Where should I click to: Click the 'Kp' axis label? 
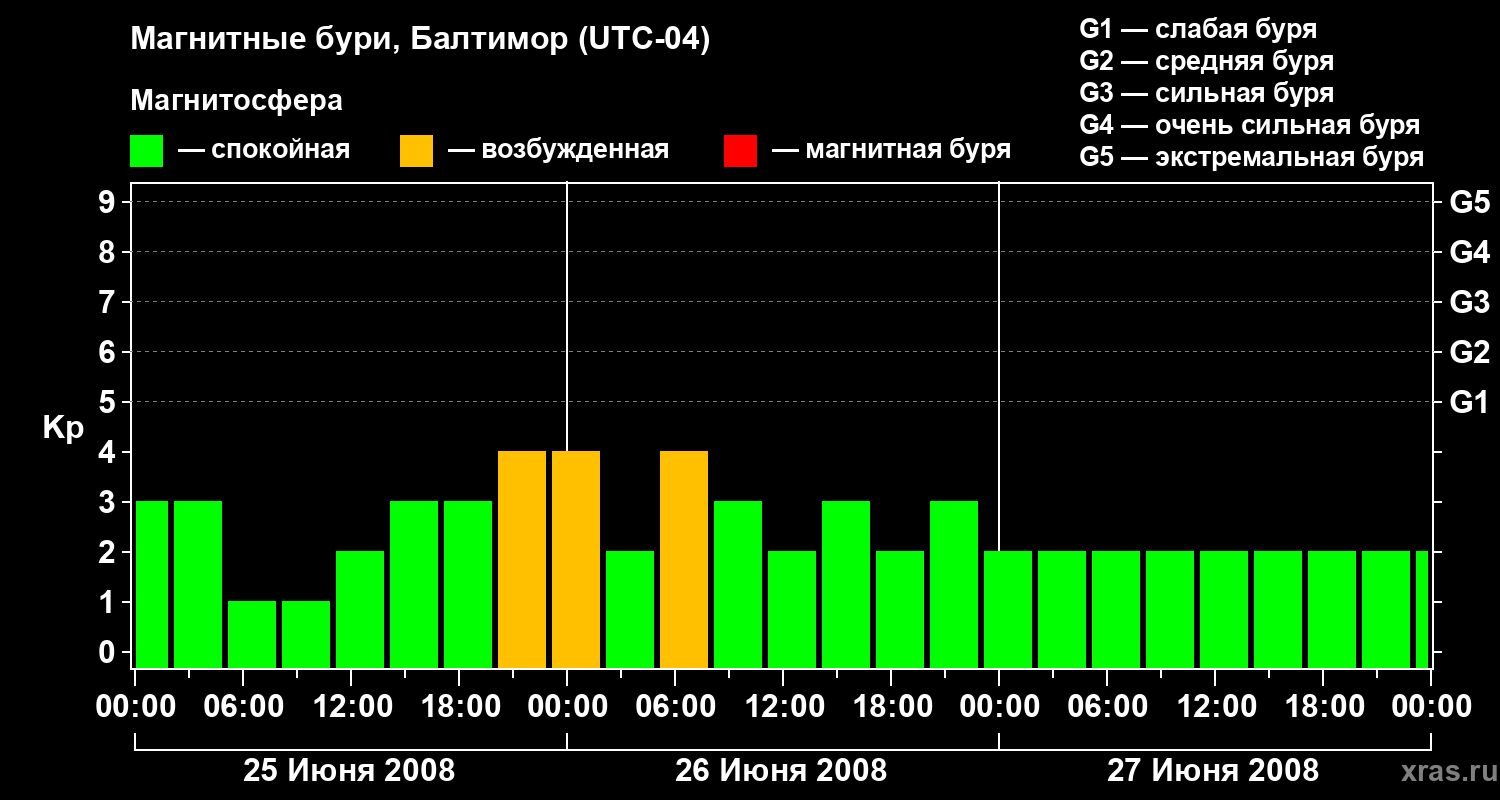[x=63, y=428]
